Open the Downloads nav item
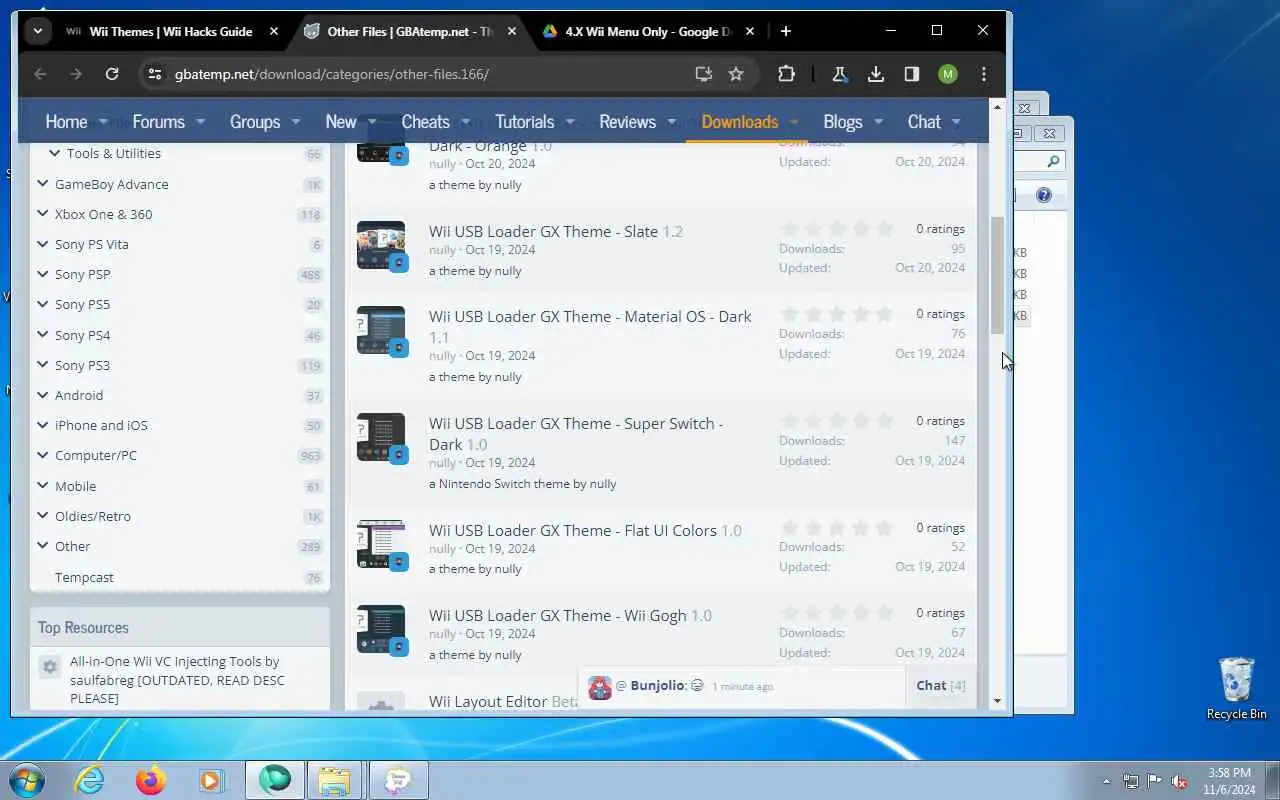This screenshot has width=1280, height=800. click(739, 121)
